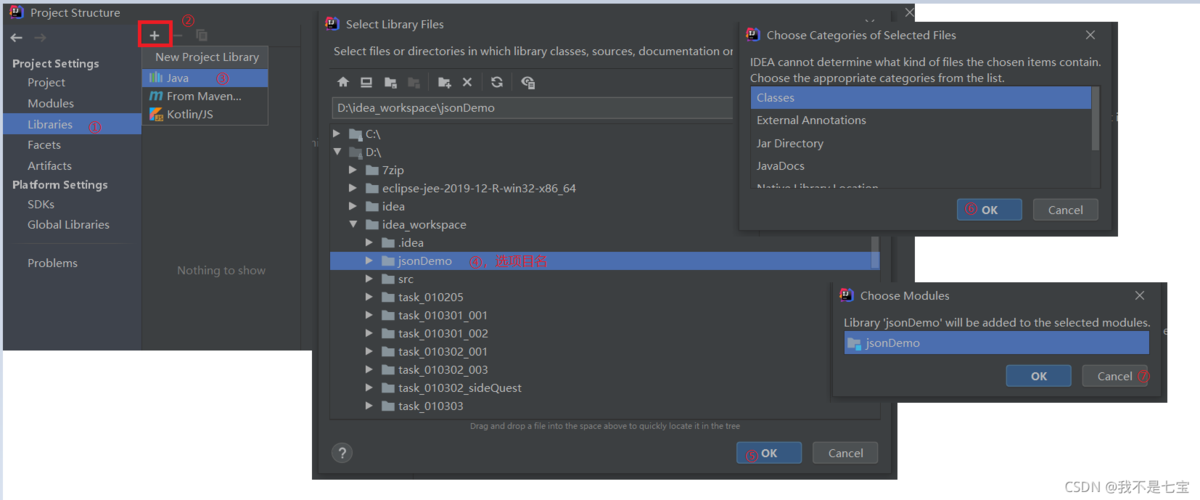
Task: Expand eclipse-jee-2019-12-R-win32-x86_64 folder
Action: [353, 188]
